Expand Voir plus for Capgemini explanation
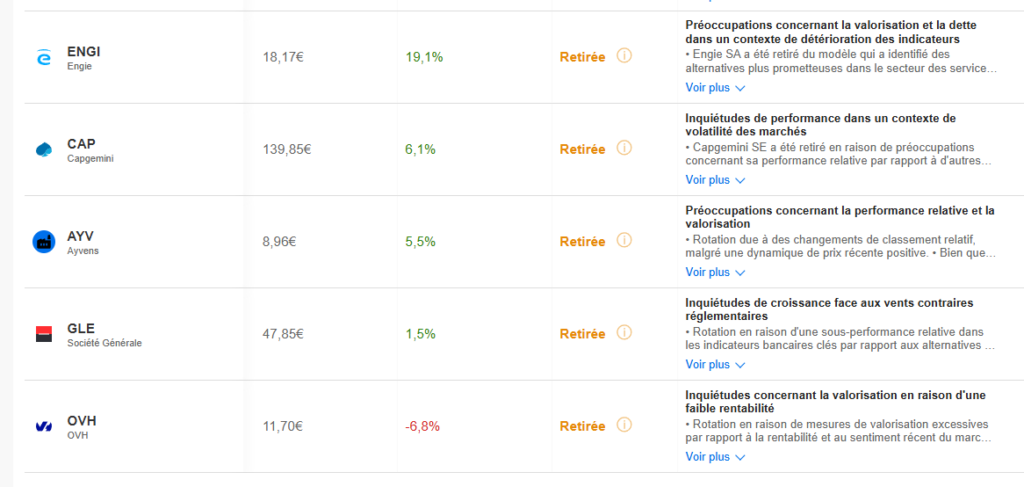1024x487 pixels. coord(715,180)
